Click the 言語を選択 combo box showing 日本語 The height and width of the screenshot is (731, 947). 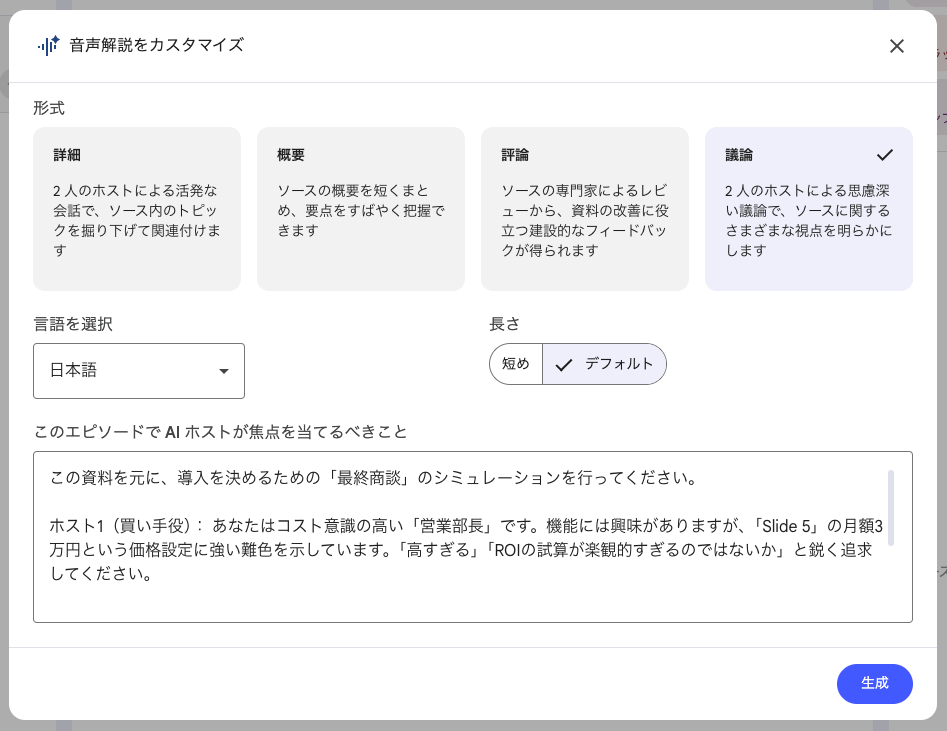[x=139, y=371]
